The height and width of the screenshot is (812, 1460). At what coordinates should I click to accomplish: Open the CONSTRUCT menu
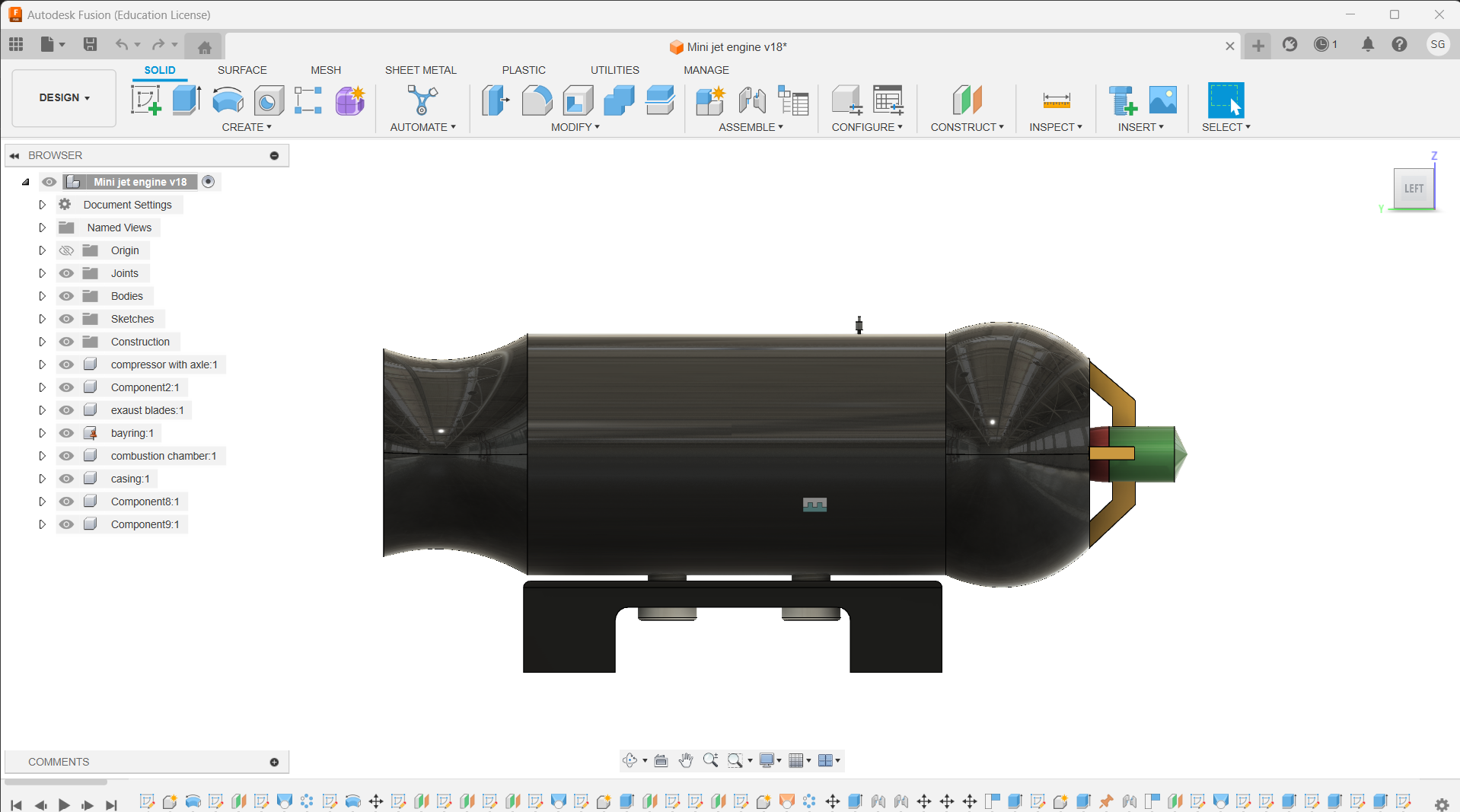(x=967, y=127)
